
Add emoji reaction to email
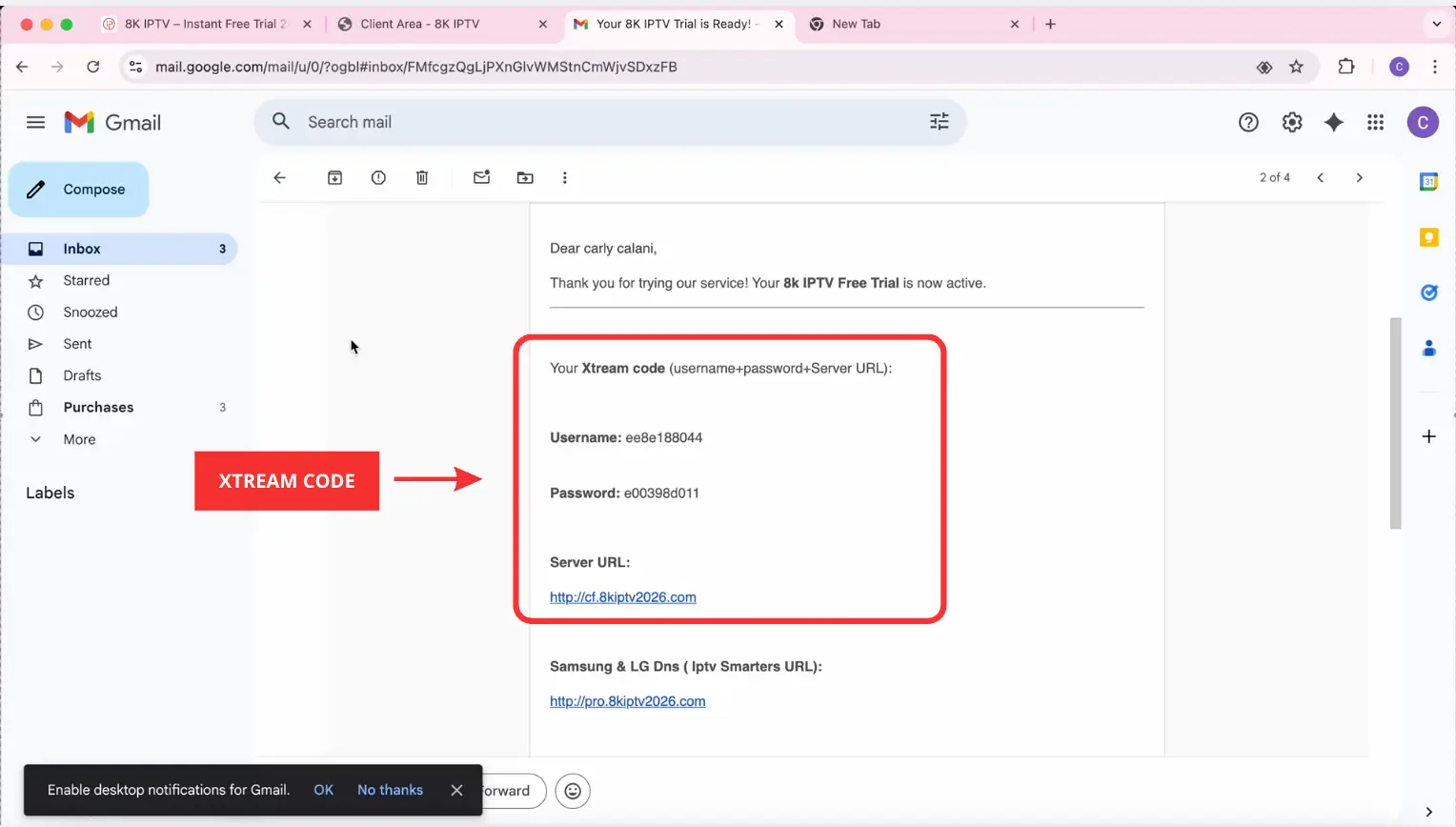click(x=573, y=791)
